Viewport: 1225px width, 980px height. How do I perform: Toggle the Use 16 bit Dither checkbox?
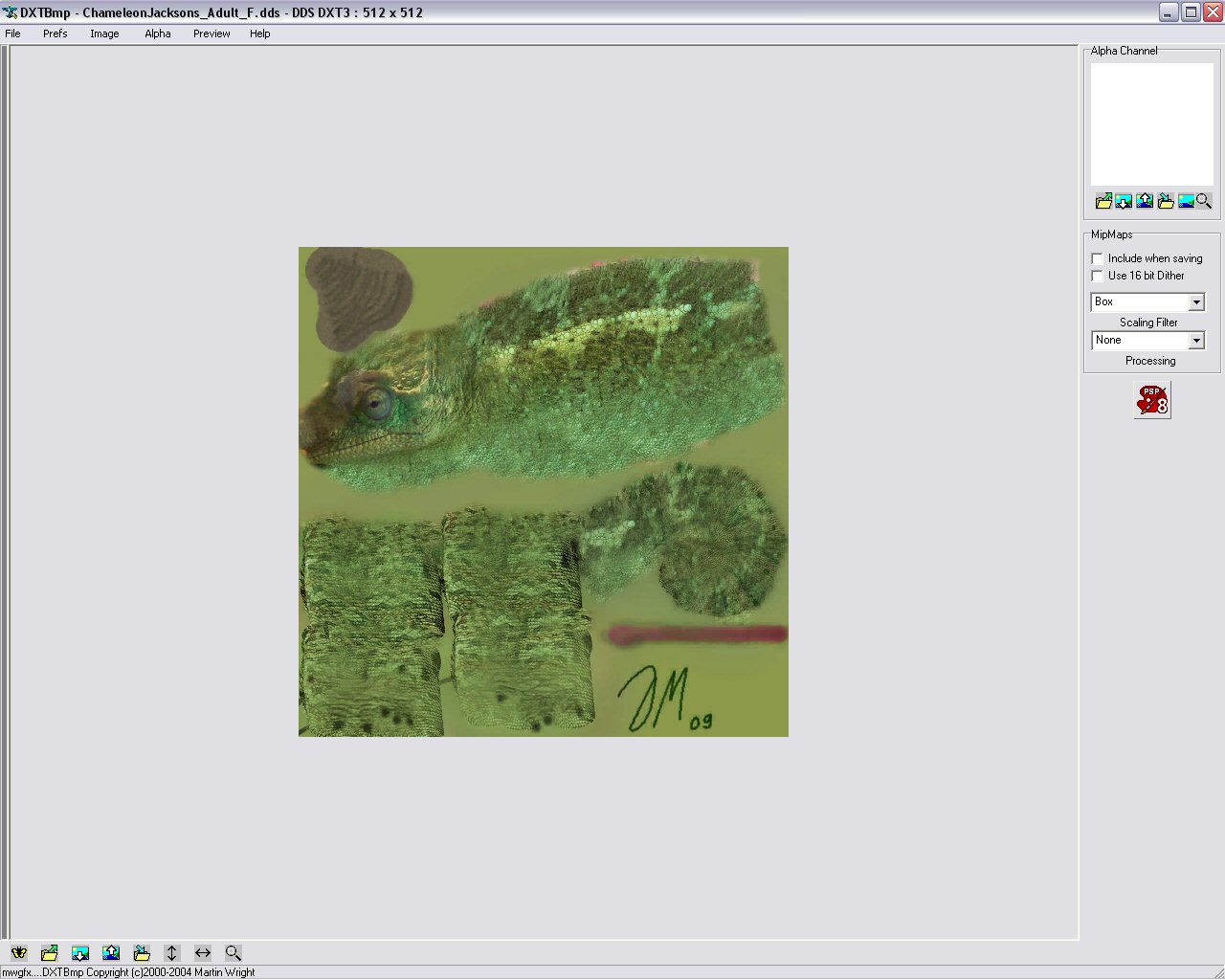(x=1098, y=276)
